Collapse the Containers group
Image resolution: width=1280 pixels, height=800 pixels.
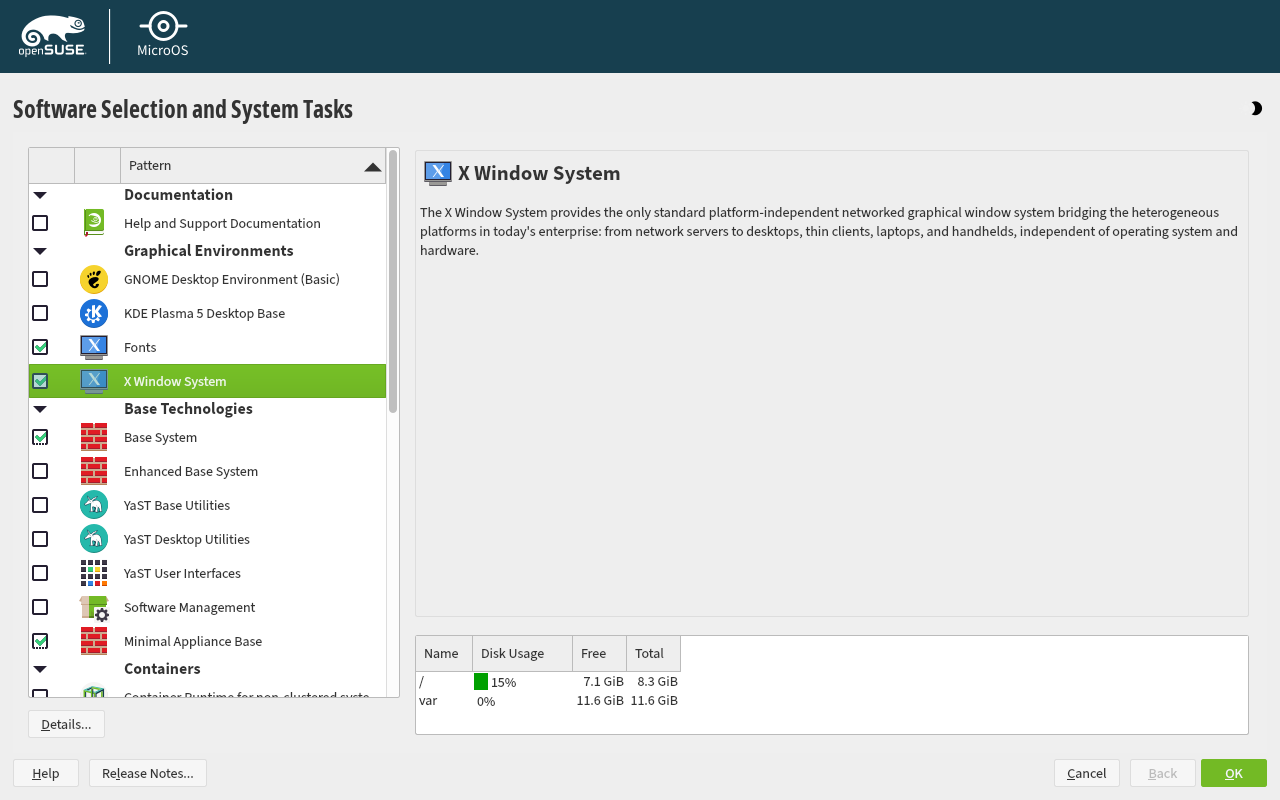[40, 669]
